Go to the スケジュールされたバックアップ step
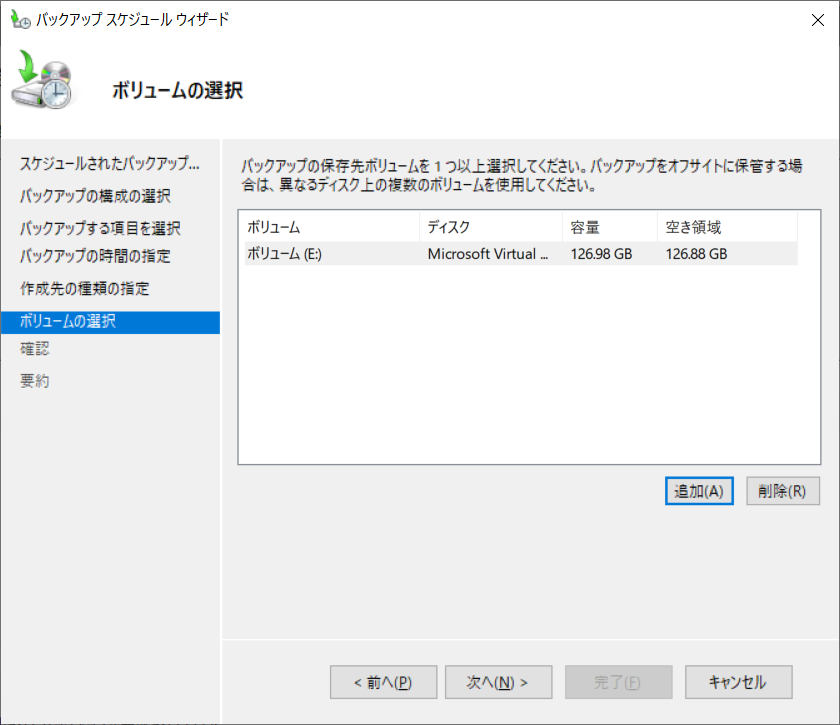Screen dimensions: 840x725 [110, 164]
